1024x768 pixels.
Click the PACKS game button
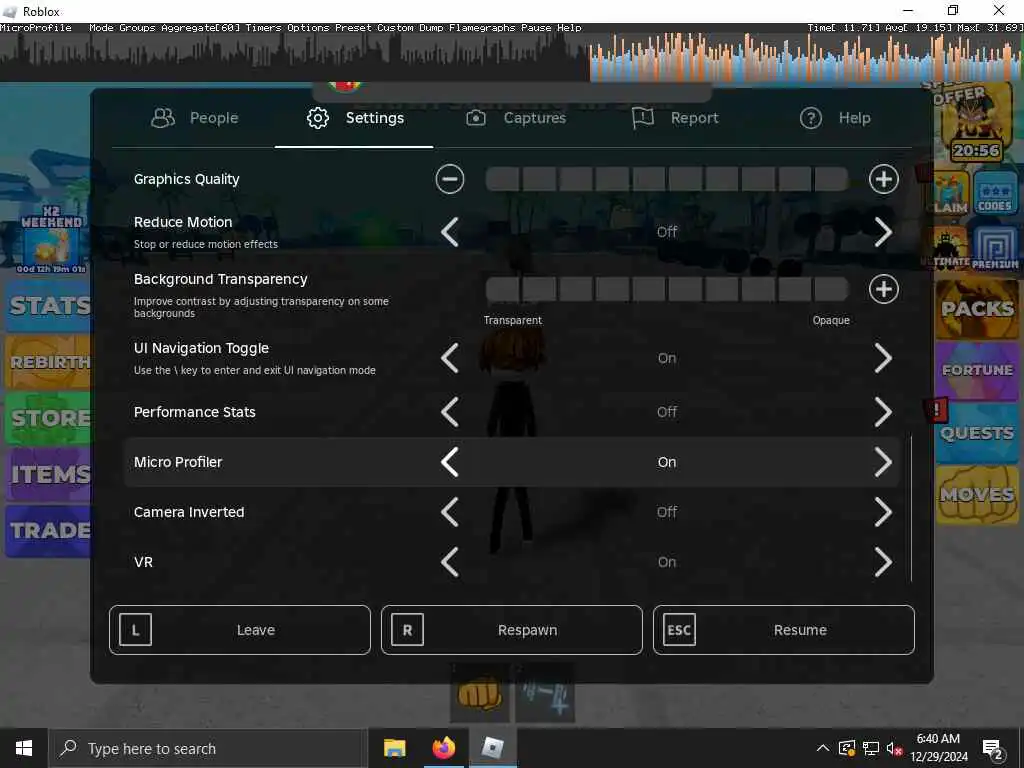point(977,309)
